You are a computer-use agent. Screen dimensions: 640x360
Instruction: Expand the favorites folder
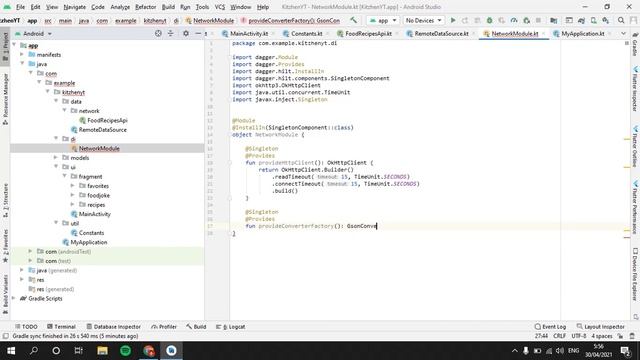[x=73, y=185]
